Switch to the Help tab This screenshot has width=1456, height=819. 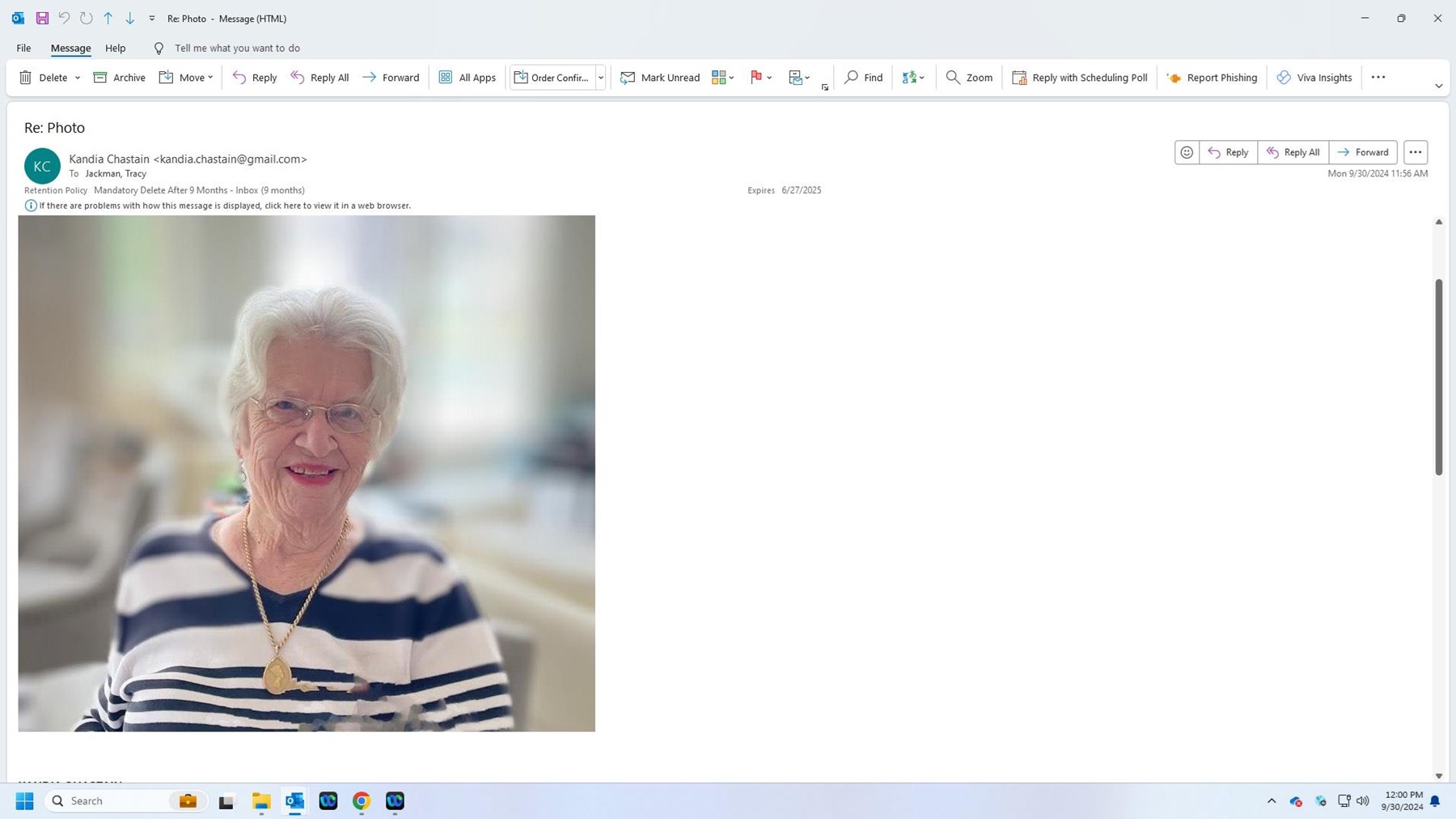pos(115,48)
